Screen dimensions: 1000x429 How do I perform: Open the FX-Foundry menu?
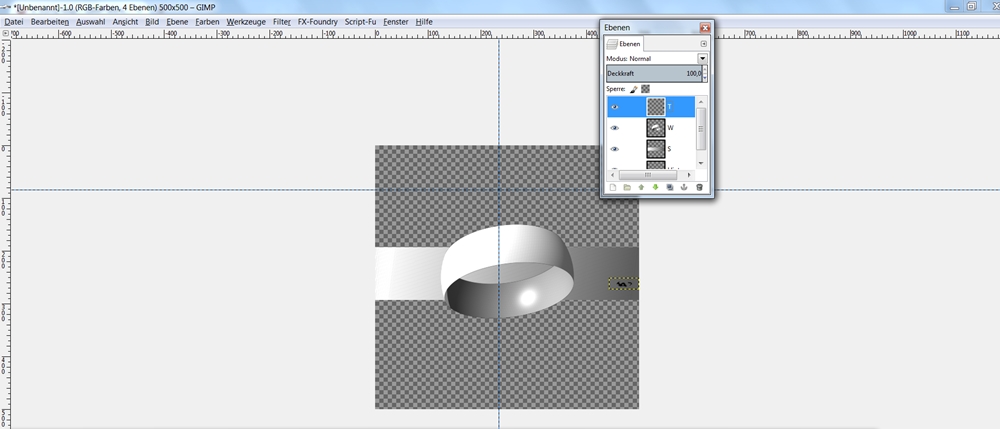(318, 22)
